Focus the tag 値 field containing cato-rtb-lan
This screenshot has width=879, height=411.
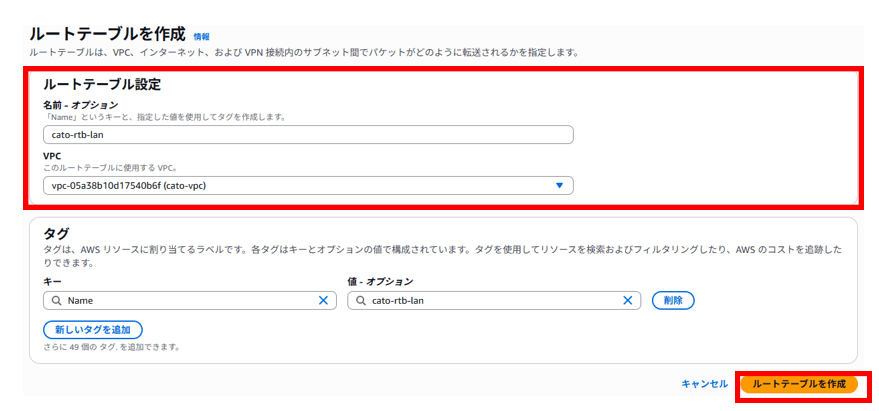(x=490, y=300)
